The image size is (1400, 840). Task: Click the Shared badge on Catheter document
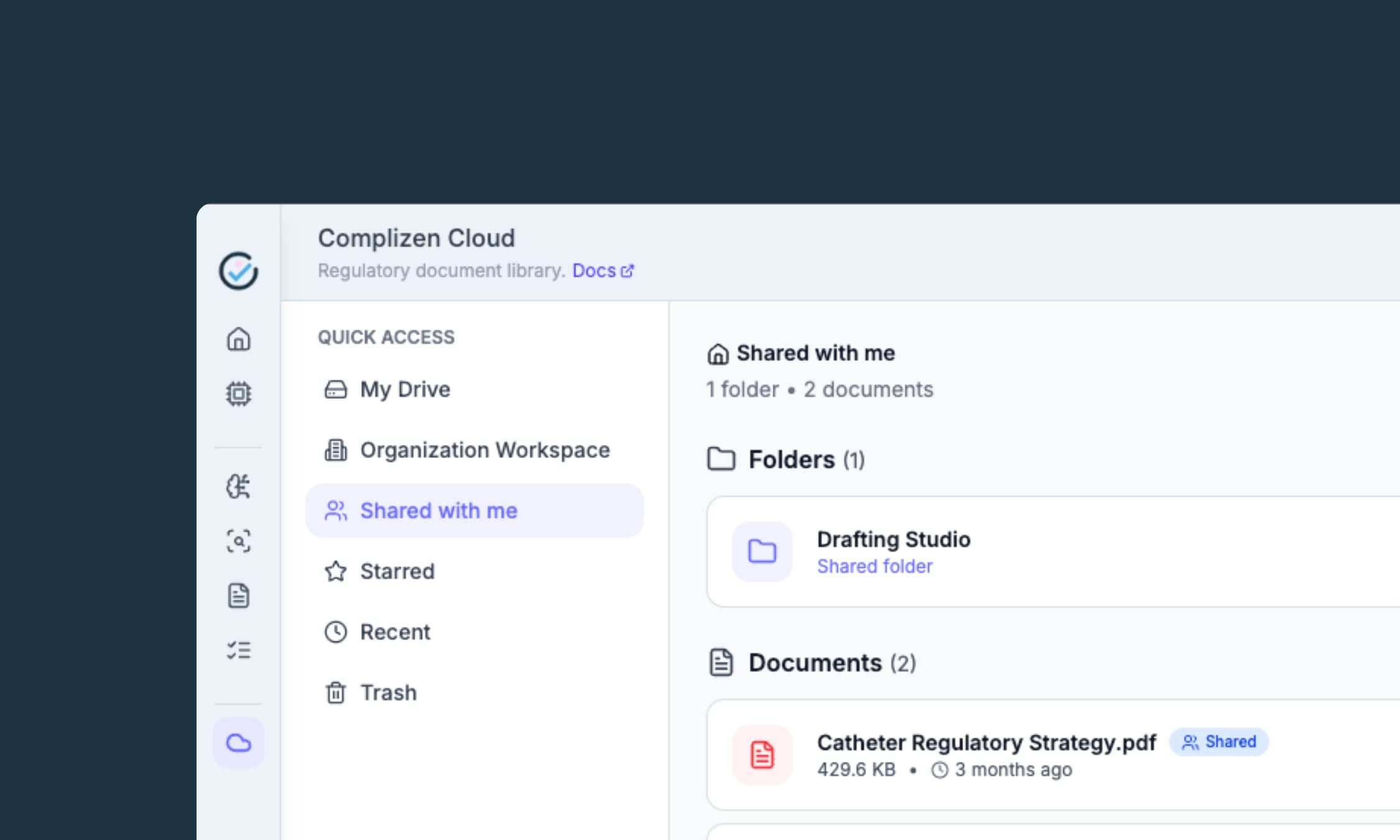[1219, 742]
